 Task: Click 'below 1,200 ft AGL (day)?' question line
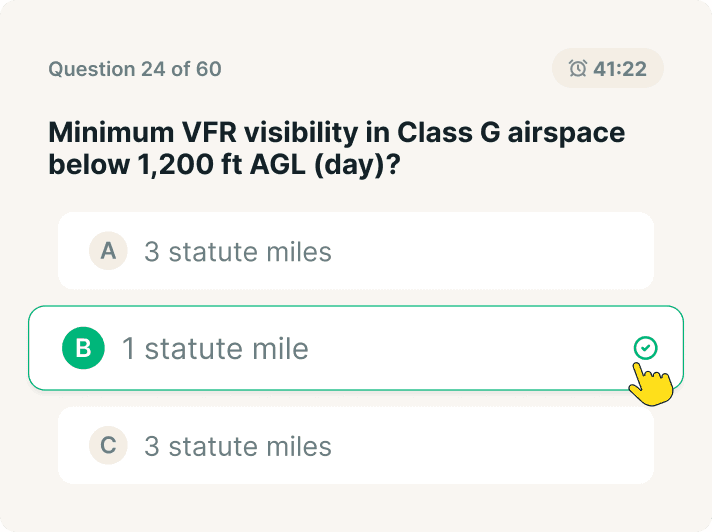pos(224,165)
